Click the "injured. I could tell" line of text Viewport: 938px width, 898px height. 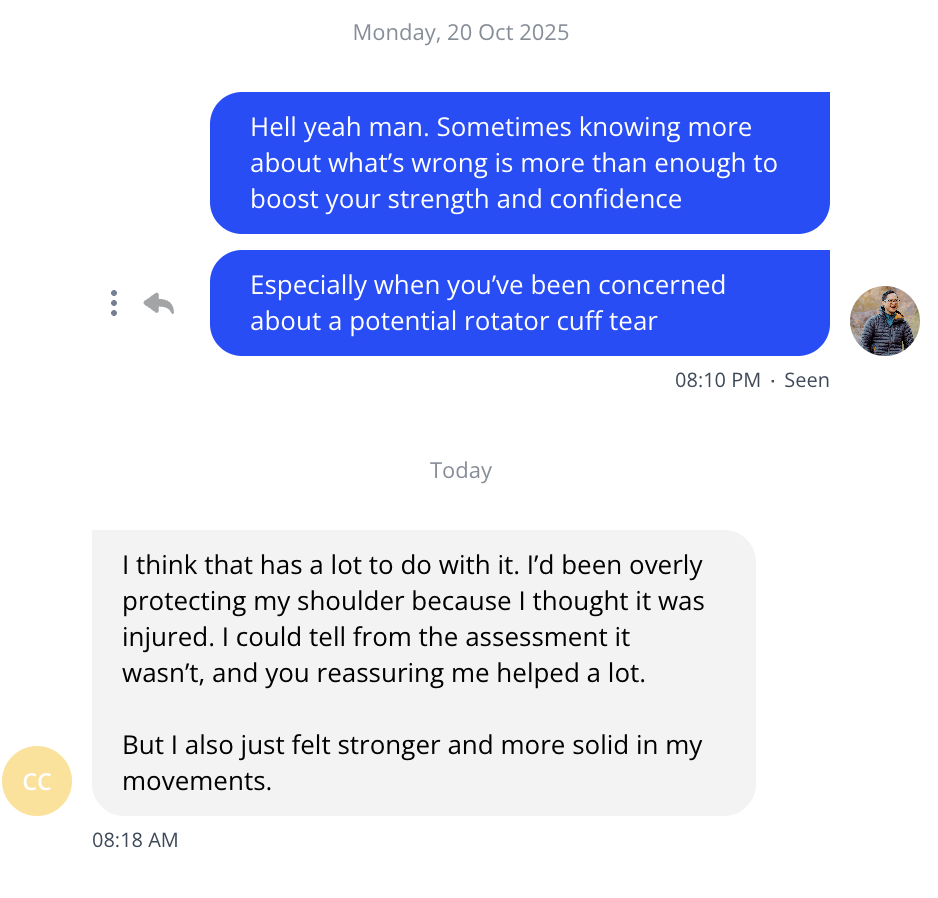tap(376, 637)
